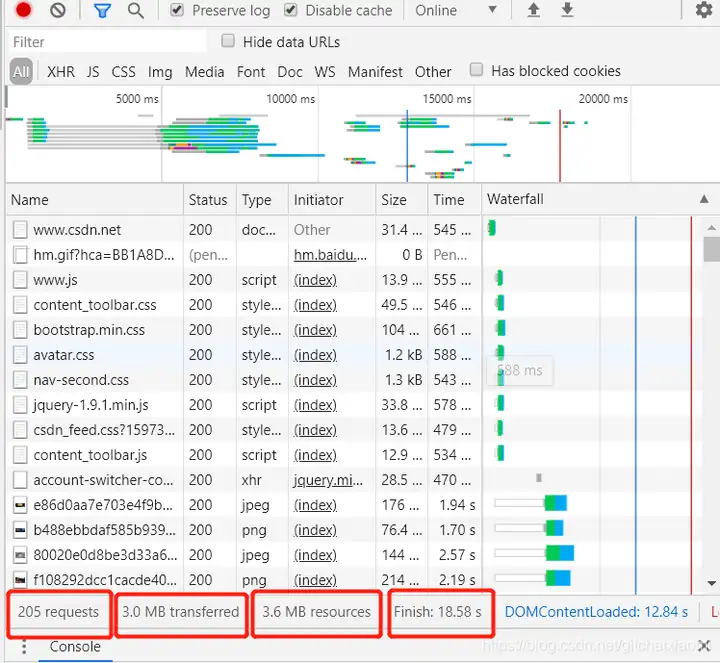
Task: Select the hm.gif?hca=BB1A8D pending request
Action: pos(354,255)
